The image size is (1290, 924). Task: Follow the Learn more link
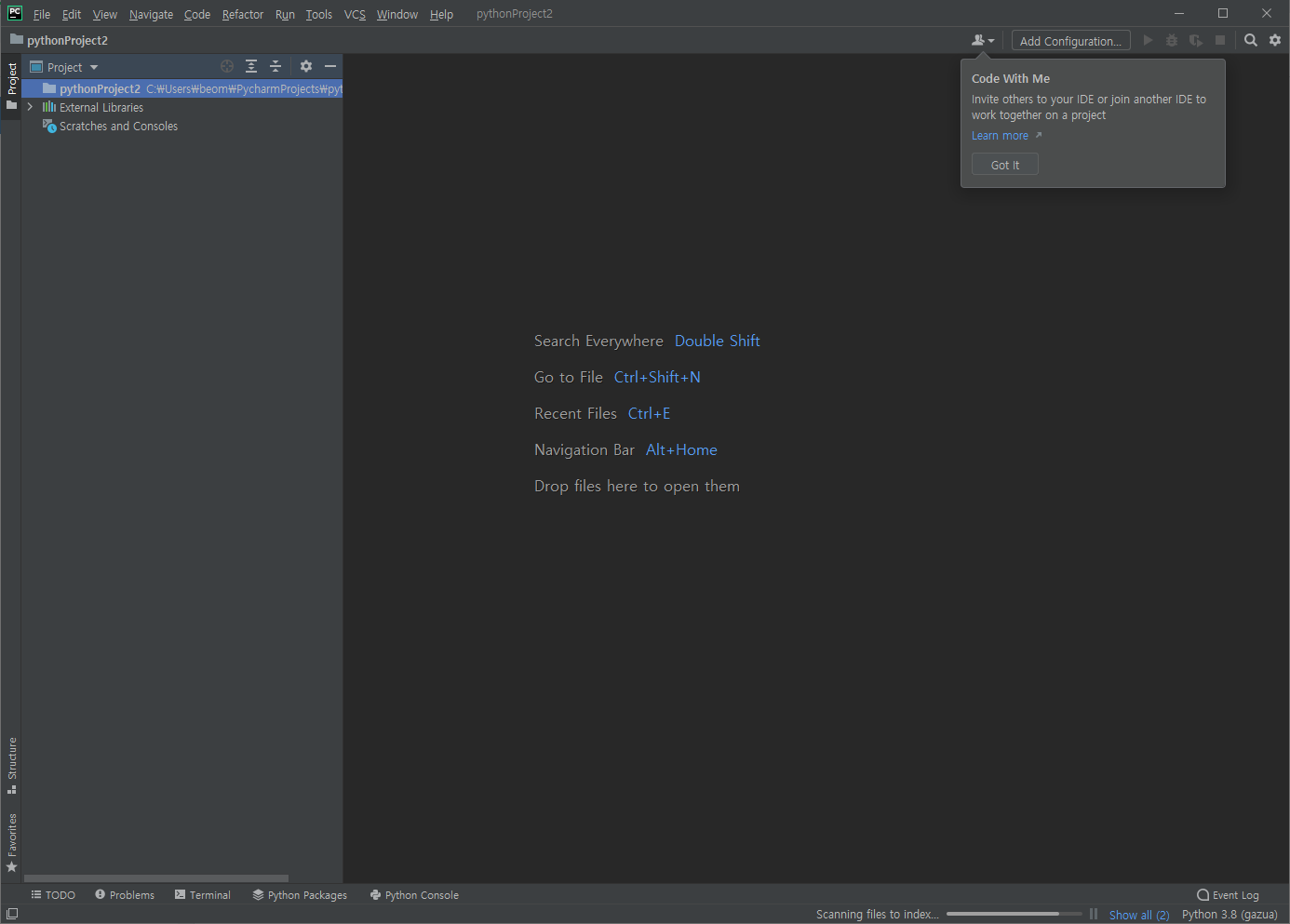tap(1000, 136)
